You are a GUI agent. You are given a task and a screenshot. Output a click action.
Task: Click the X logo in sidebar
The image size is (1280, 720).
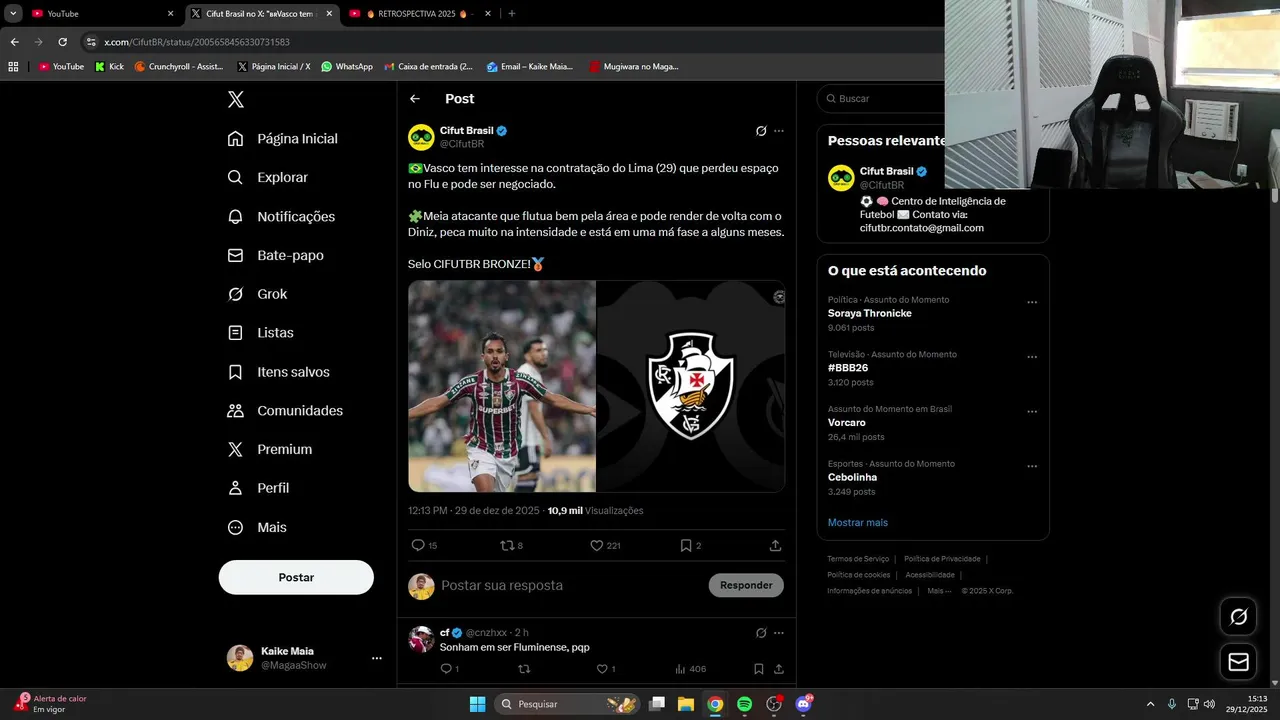236,99
